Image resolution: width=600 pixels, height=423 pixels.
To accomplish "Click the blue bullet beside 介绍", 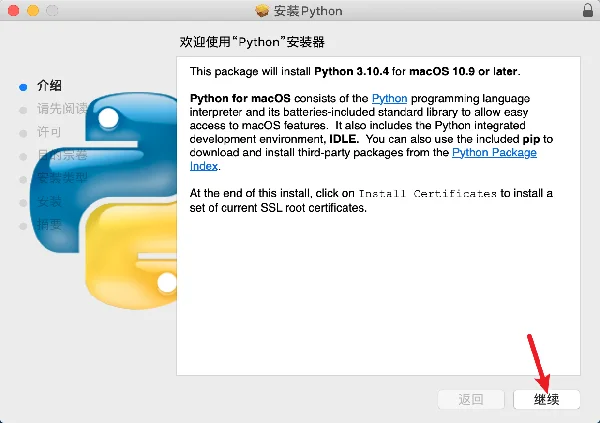I will 23,87.
